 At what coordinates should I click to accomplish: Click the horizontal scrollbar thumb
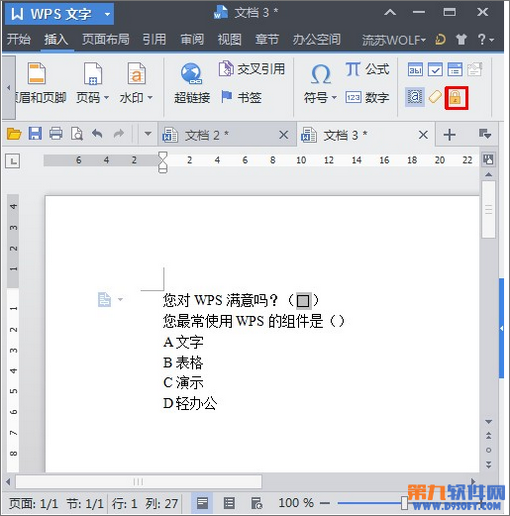tap(138, 482)
